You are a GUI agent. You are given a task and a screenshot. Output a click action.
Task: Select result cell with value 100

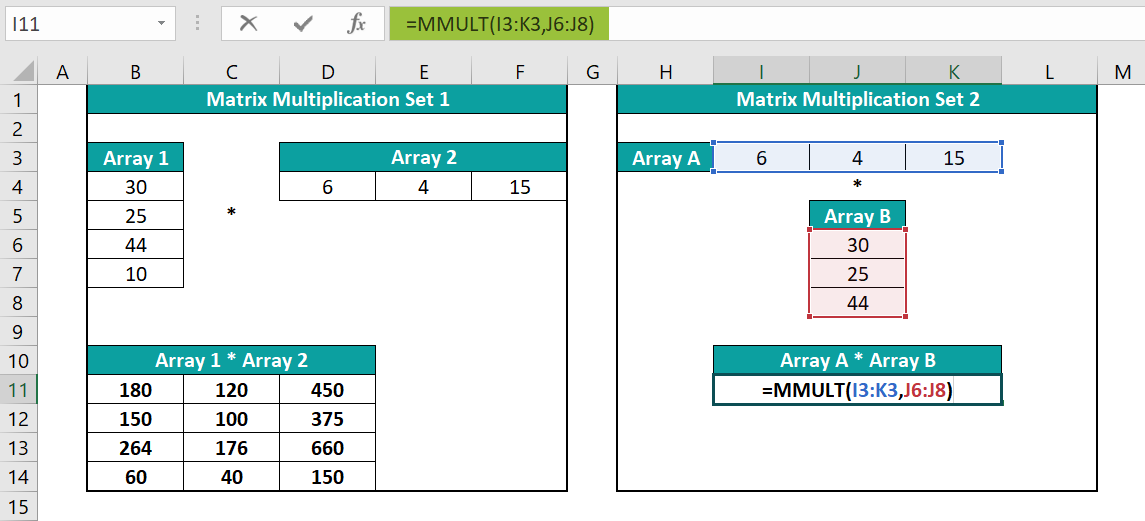pos(231,419)
